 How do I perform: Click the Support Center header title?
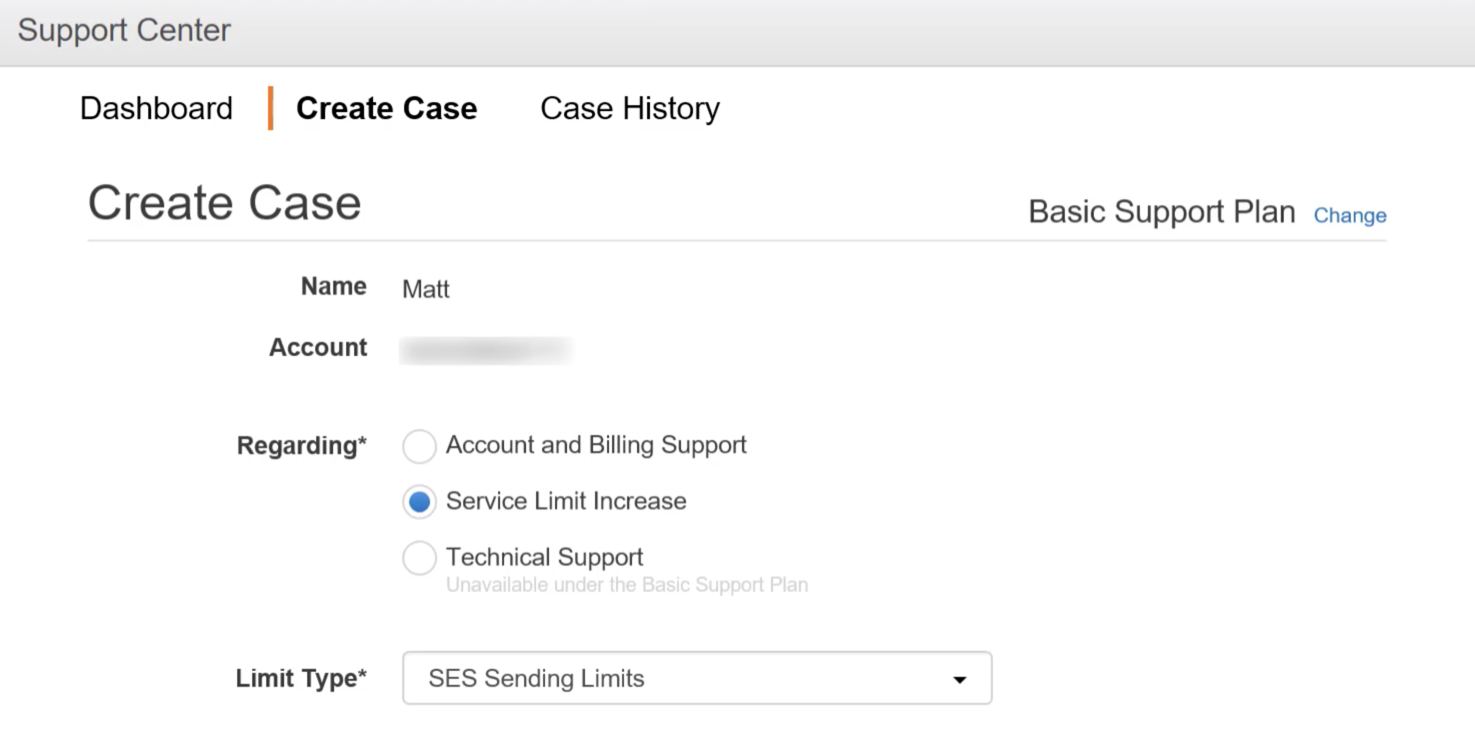[124, 30]
